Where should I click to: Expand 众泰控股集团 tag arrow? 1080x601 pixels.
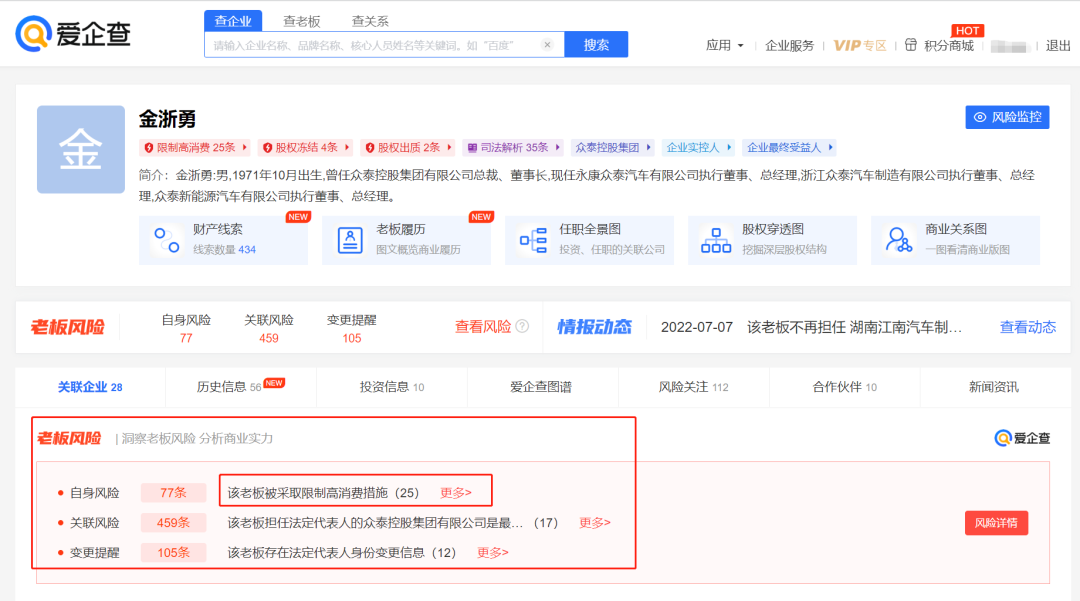pyautogui.click(x=648, y=147)
